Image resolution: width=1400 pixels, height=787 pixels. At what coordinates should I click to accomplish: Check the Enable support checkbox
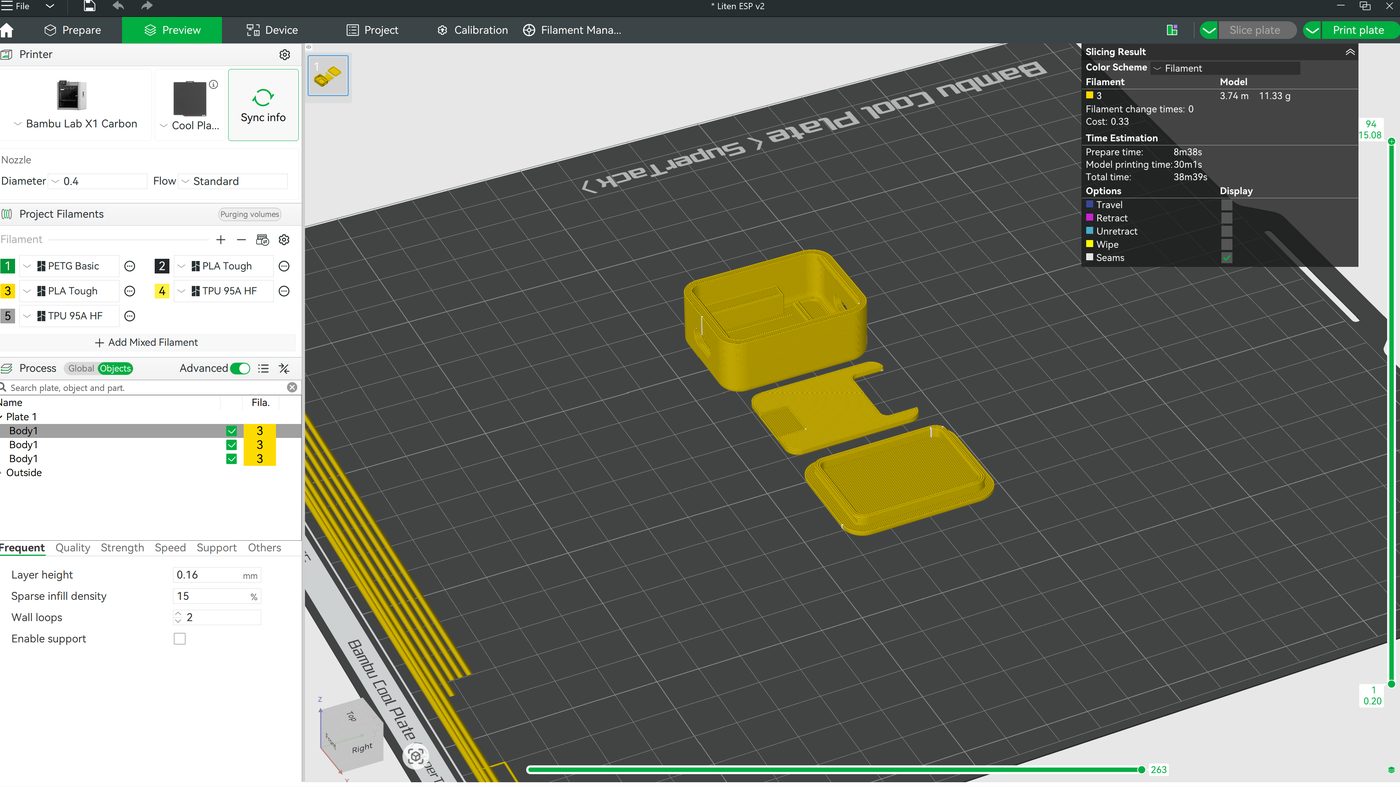[x=180, y=639]
